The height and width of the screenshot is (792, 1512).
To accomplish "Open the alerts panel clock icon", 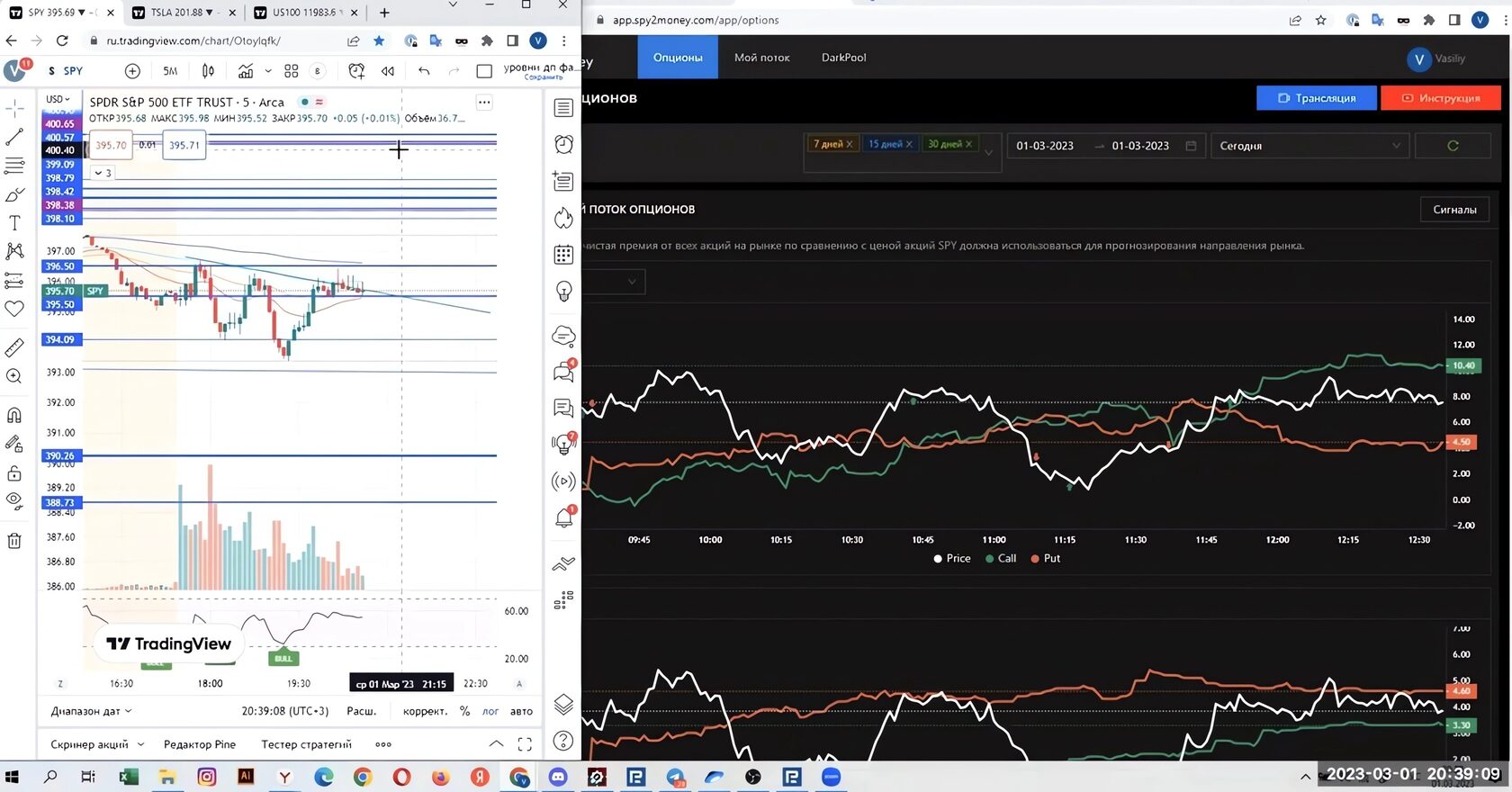I will pyautogui.click(x=563, y=145).
